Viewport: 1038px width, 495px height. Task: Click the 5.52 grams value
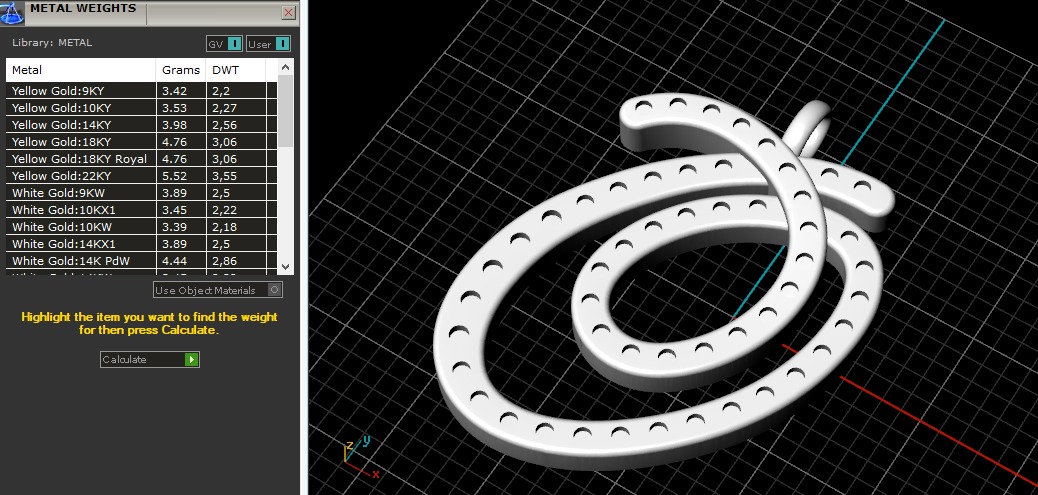tap(174, 176)
